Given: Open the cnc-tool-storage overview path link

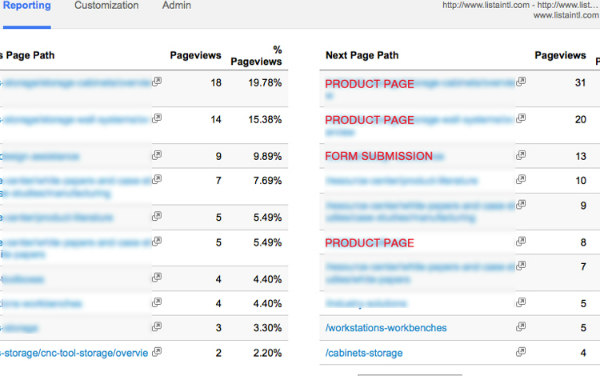Looking at the screenshot, I should pyautogui.click(x=74, y=353).
